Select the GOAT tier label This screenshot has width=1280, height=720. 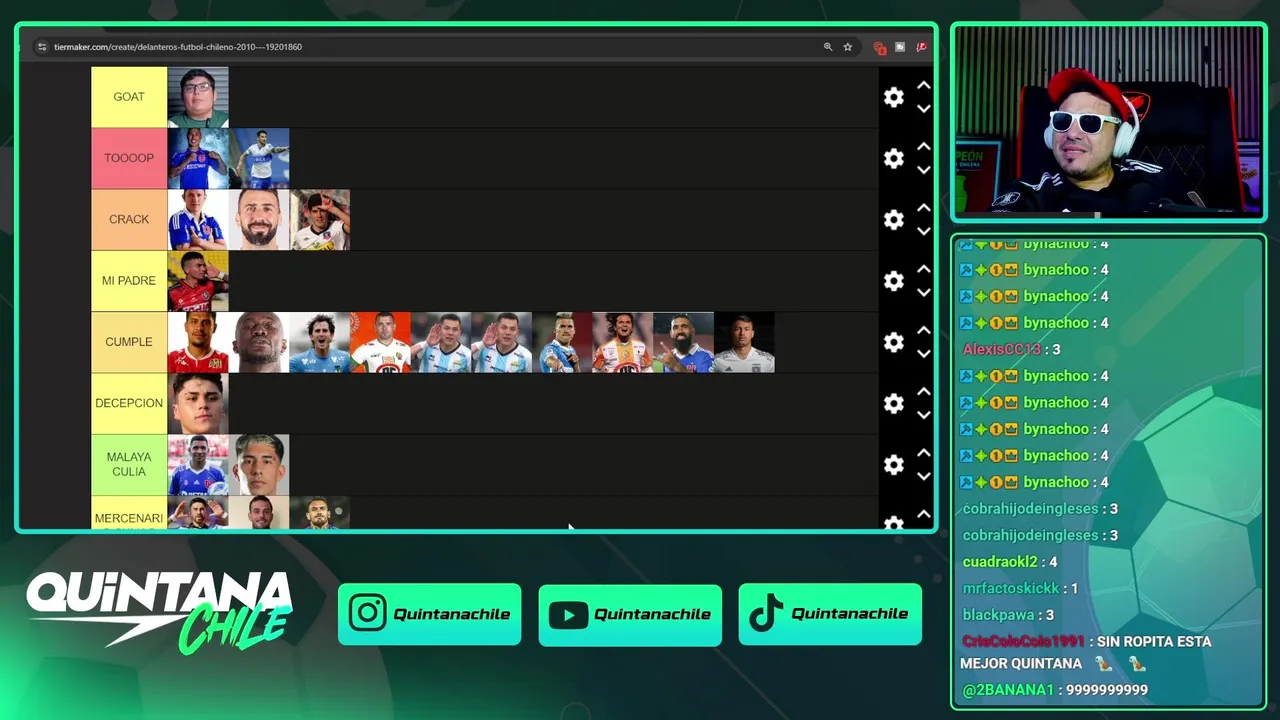(129, 97)
